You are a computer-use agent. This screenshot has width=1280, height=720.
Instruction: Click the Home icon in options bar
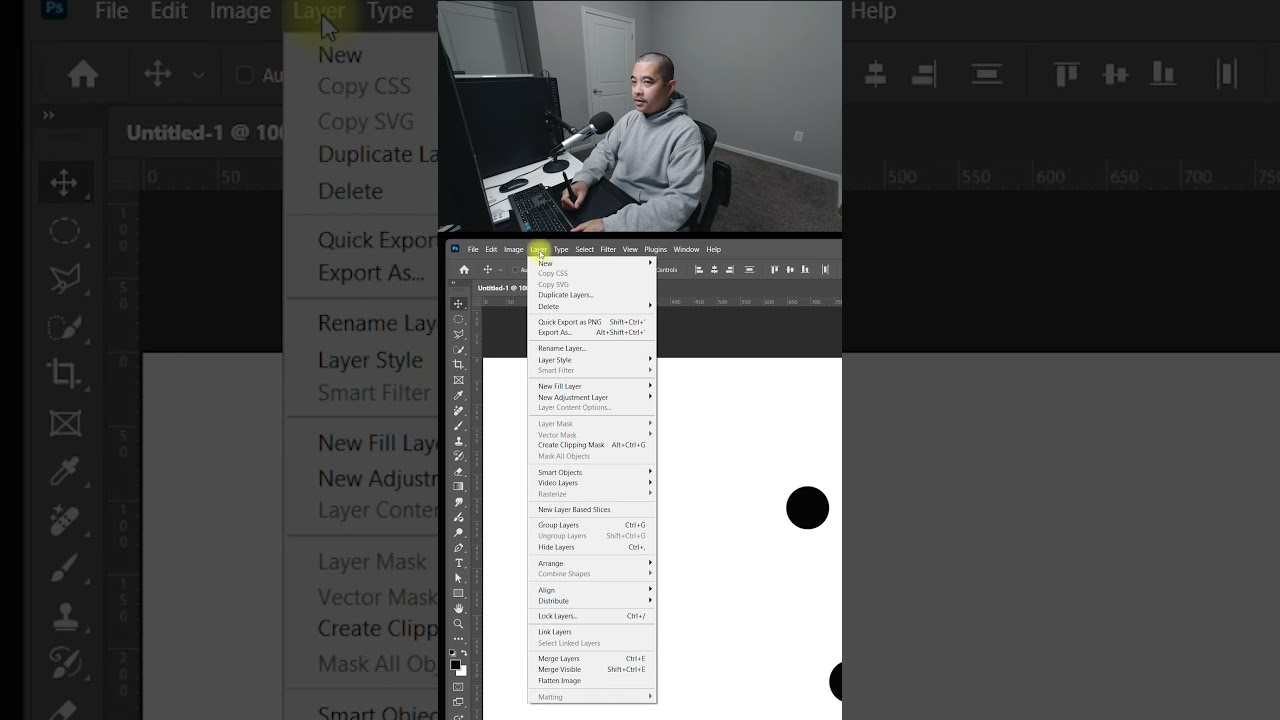[464, 270]
